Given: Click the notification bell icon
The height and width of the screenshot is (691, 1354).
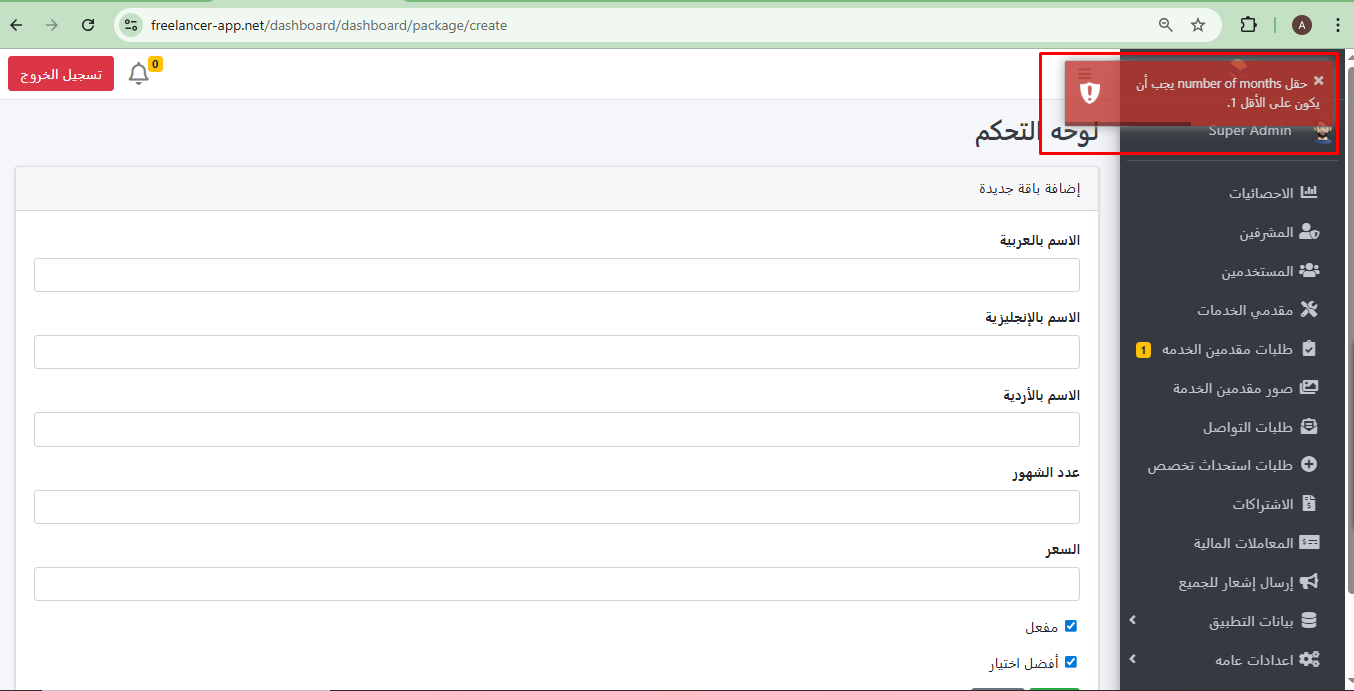Looking at the screenshot, I should [139, 74].
